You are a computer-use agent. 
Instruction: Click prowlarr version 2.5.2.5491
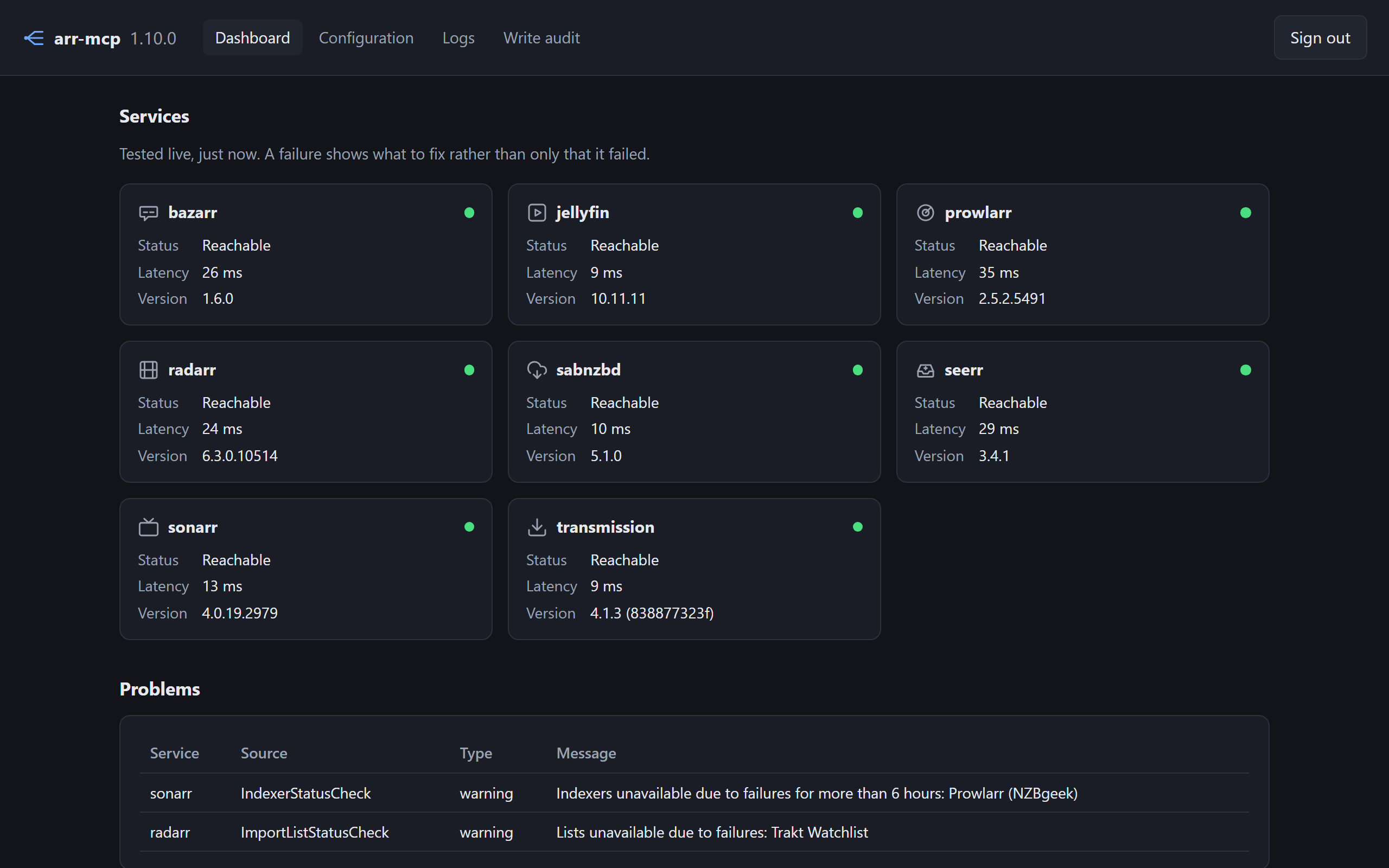(x=1012, y=298)
